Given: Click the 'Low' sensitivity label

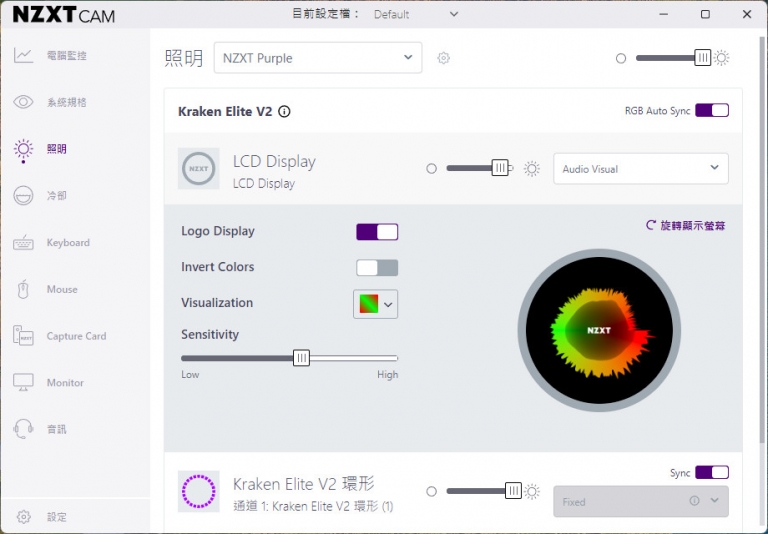Looking at the screenshot, I should point(190,375).
